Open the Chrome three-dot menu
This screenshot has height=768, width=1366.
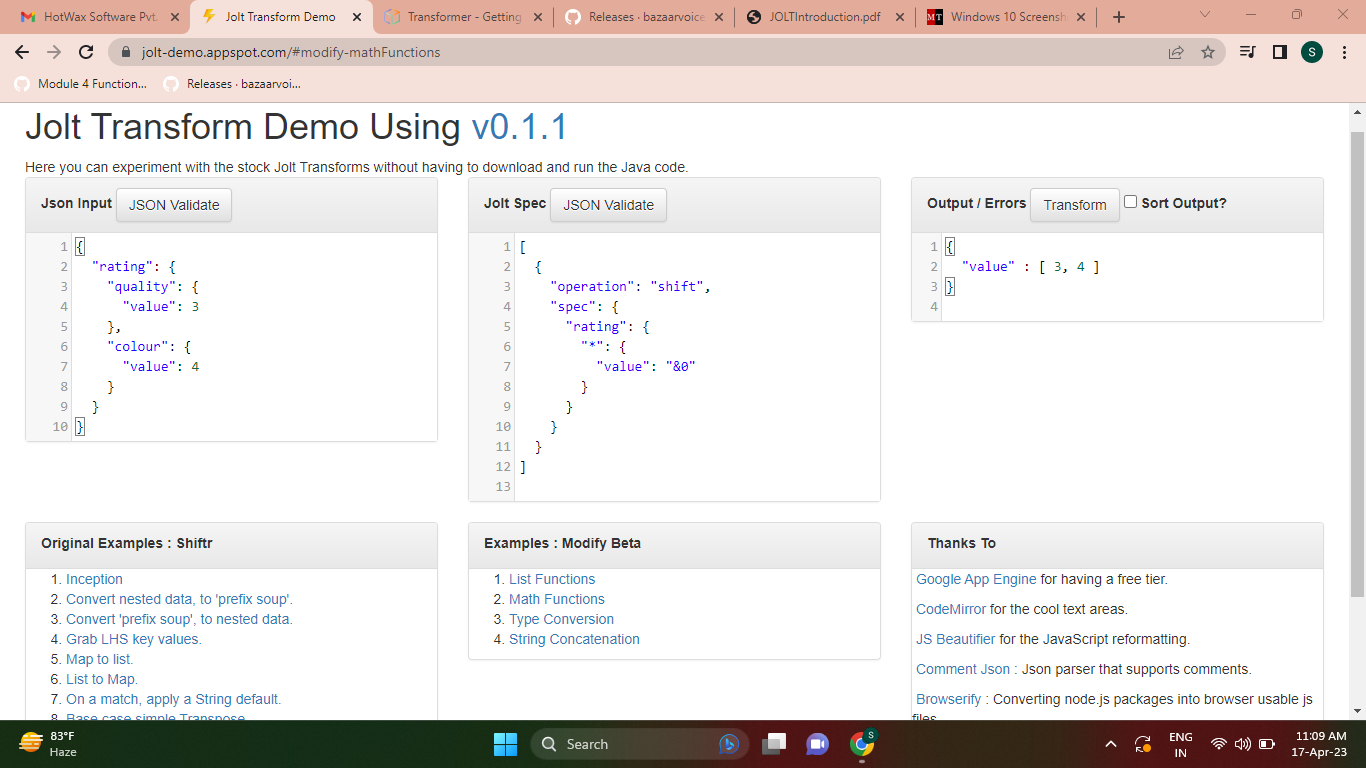pyautogui.click(x=1342, y=52)
